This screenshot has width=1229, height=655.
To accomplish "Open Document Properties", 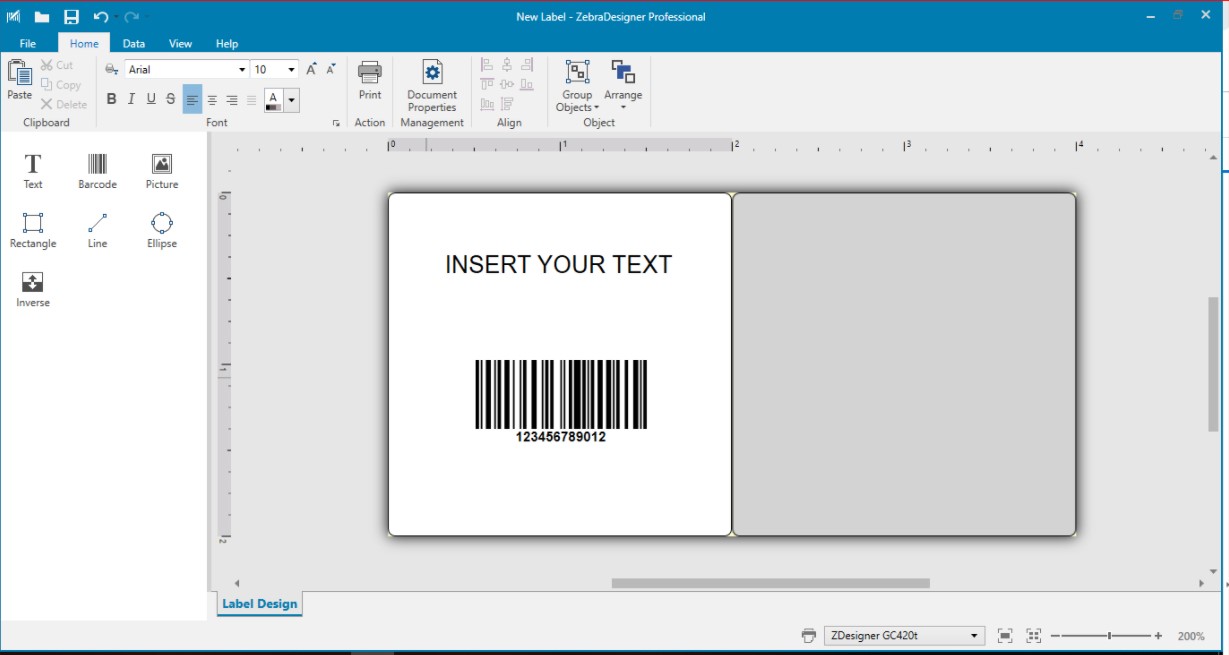I will [x=431, y=88].
